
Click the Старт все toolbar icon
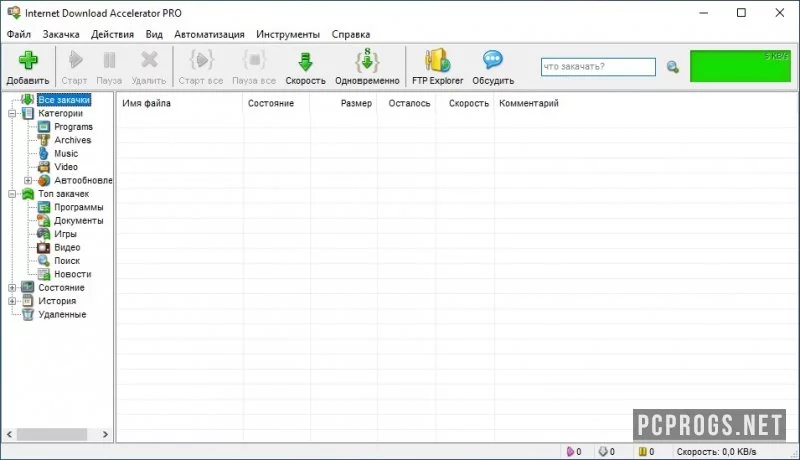pos(201,60)
